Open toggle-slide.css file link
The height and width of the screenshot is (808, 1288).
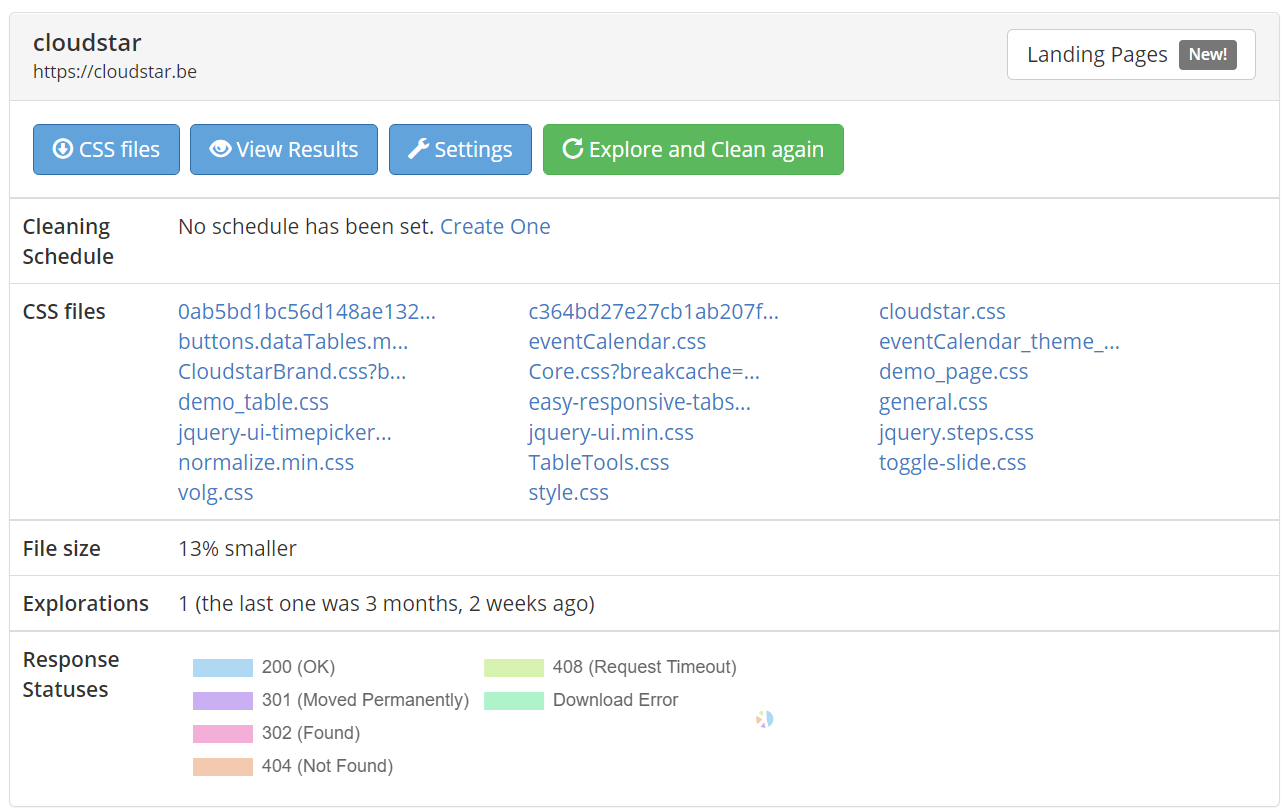(x=952, y=463)
